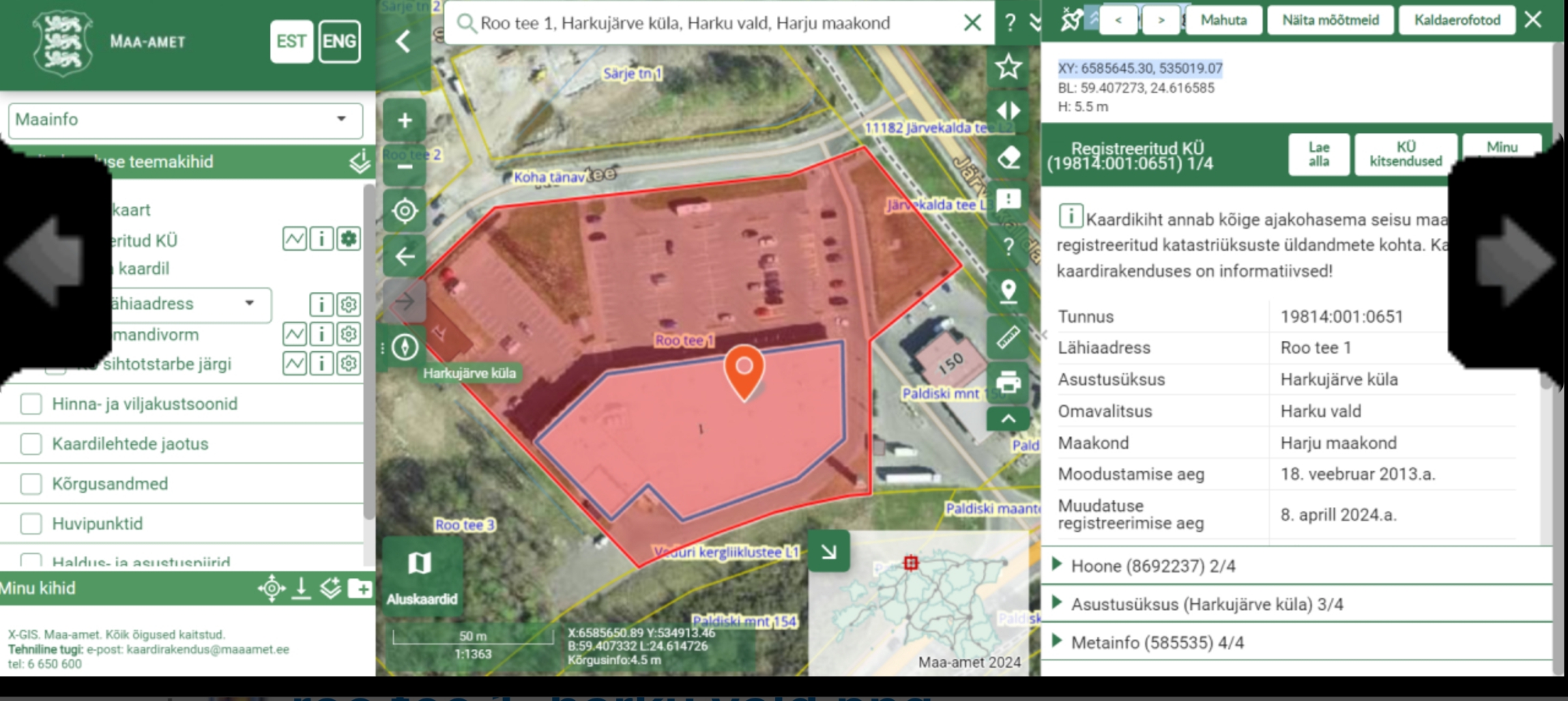Viewport: 1568px width, 701px height.
Task: Click the print map icon
Action: tap(1008, 382)
